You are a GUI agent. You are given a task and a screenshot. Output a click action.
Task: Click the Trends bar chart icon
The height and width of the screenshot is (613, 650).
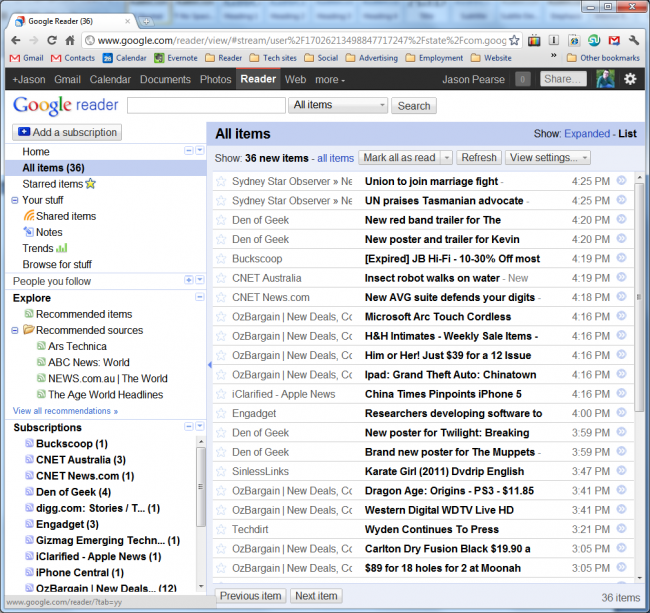click(x=62, y=248)
